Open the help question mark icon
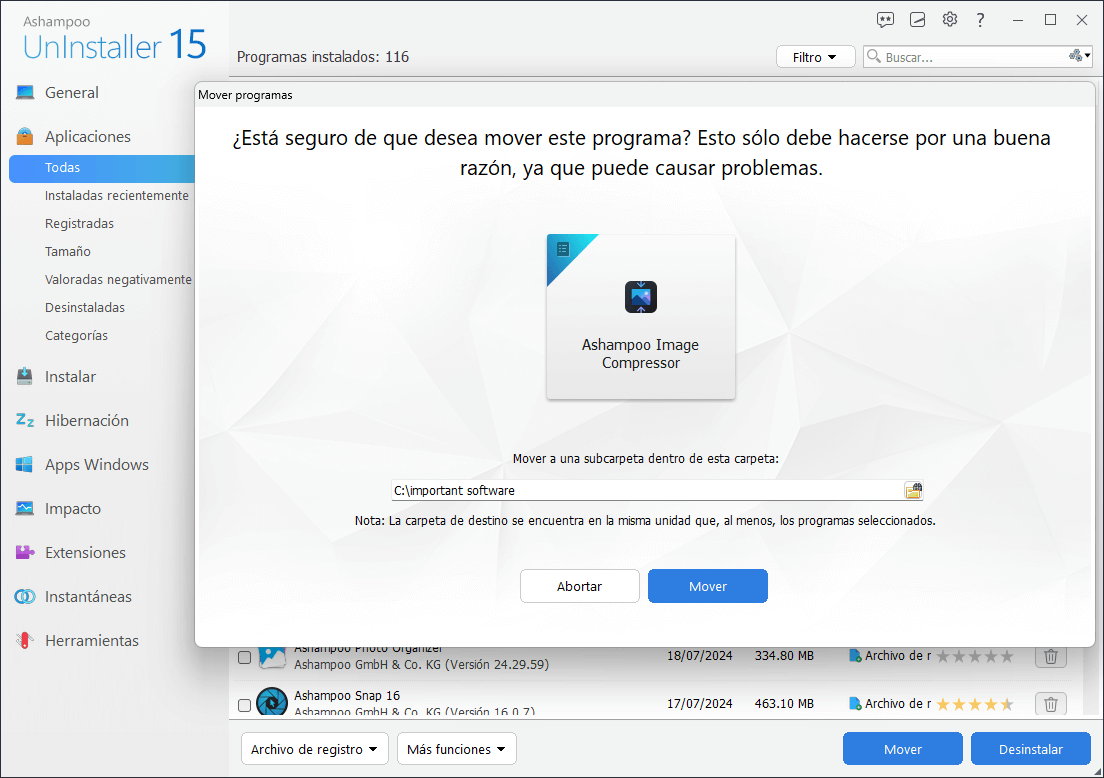The width and height of the screenshot is (1104, 778). pos(980,20)
